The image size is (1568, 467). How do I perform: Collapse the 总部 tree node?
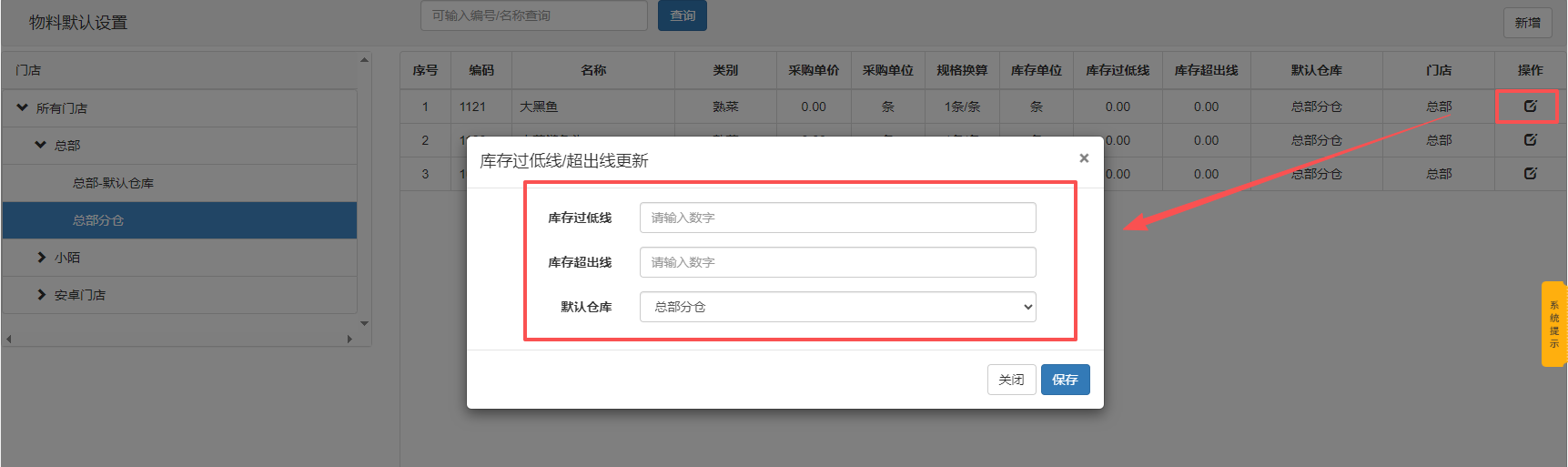point(41,146)
